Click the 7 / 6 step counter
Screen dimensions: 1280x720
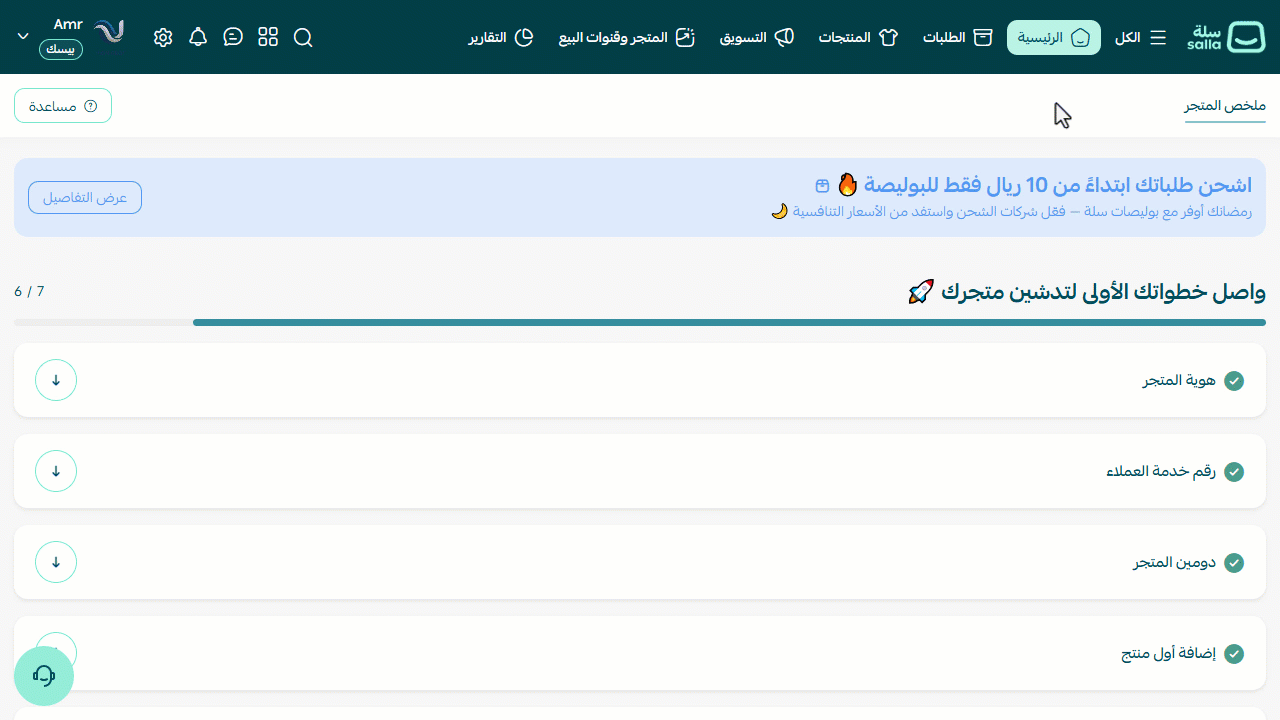[29, 291]
